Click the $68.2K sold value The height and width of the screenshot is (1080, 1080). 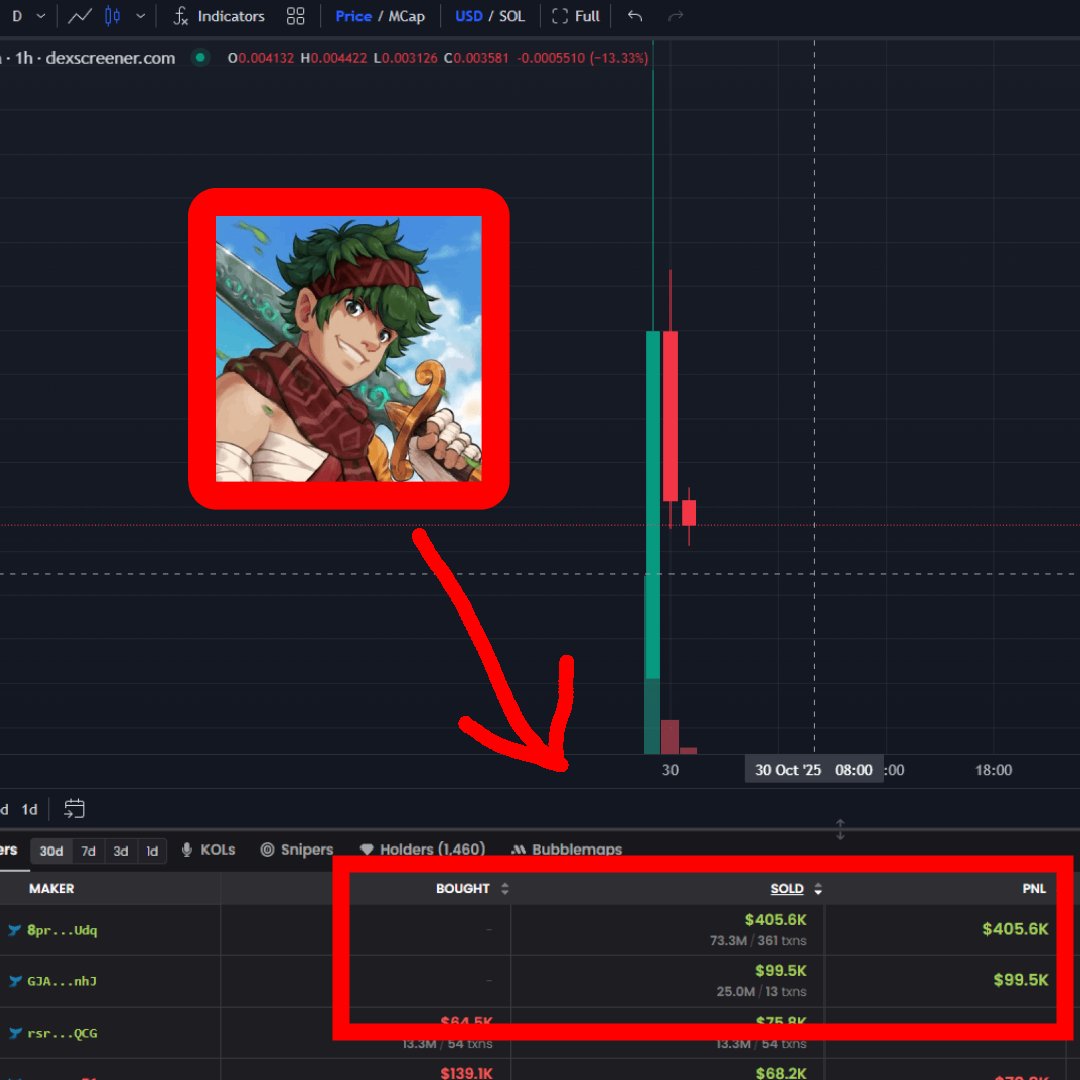click(x=781, y=1072)
